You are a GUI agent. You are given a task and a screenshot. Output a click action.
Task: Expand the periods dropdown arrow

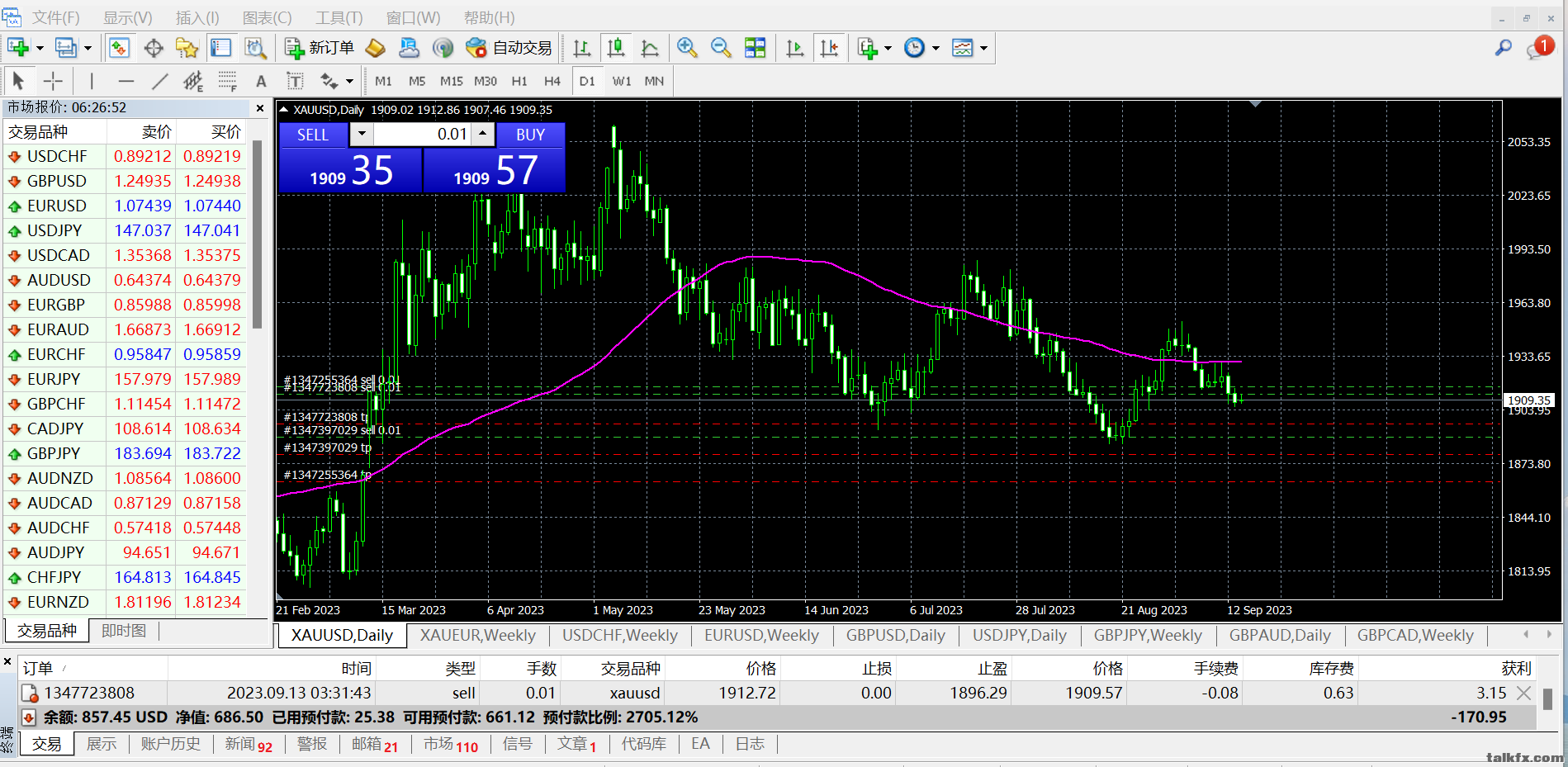936,48
